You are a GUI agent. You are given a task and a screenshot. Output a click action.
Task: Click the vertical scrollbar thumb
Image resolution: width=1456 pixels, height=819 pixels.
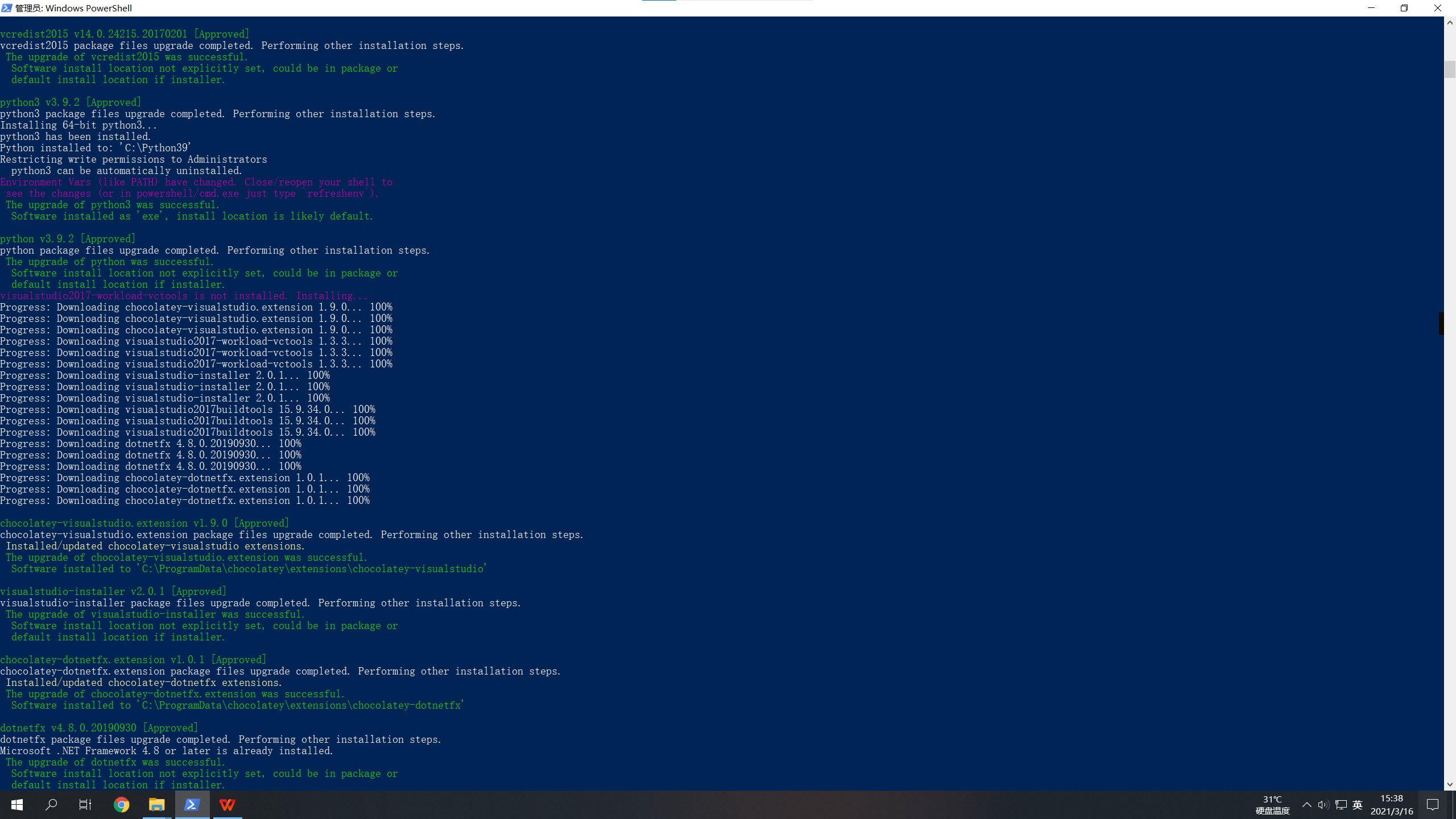[x=1450, y=68]
